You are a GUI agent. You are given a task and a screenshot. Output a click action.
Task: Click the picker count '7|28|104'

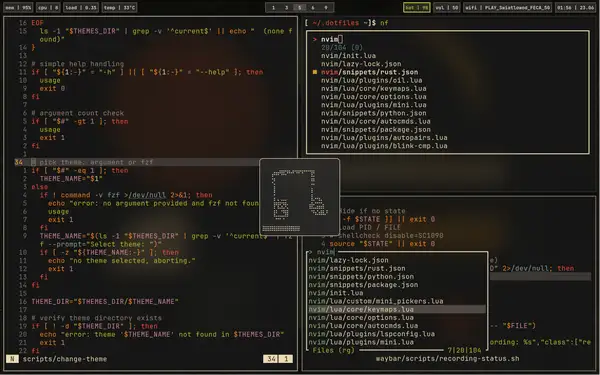pos(465,350)
